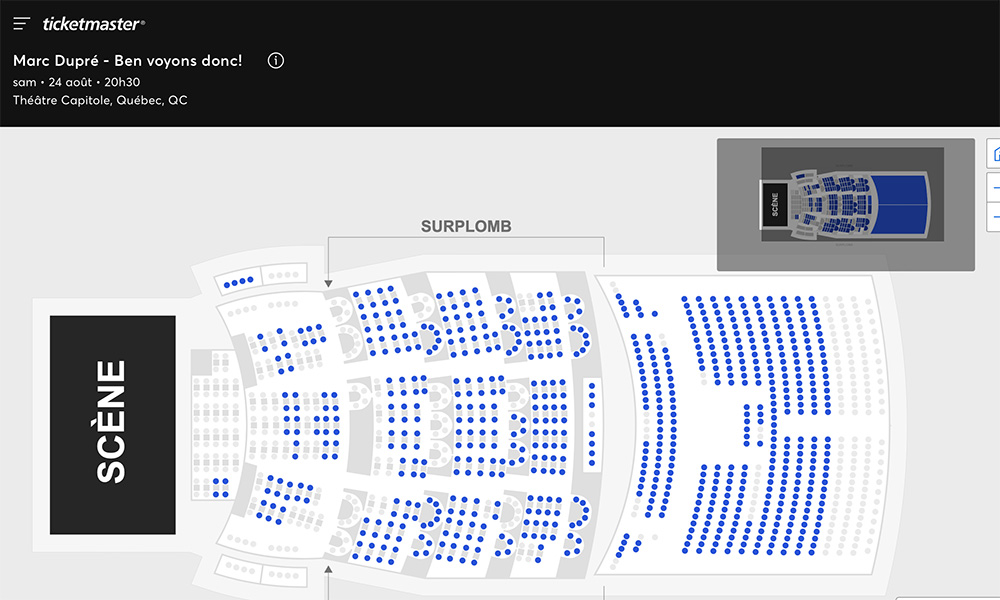Zoom in on the seat map

(995, 186)
